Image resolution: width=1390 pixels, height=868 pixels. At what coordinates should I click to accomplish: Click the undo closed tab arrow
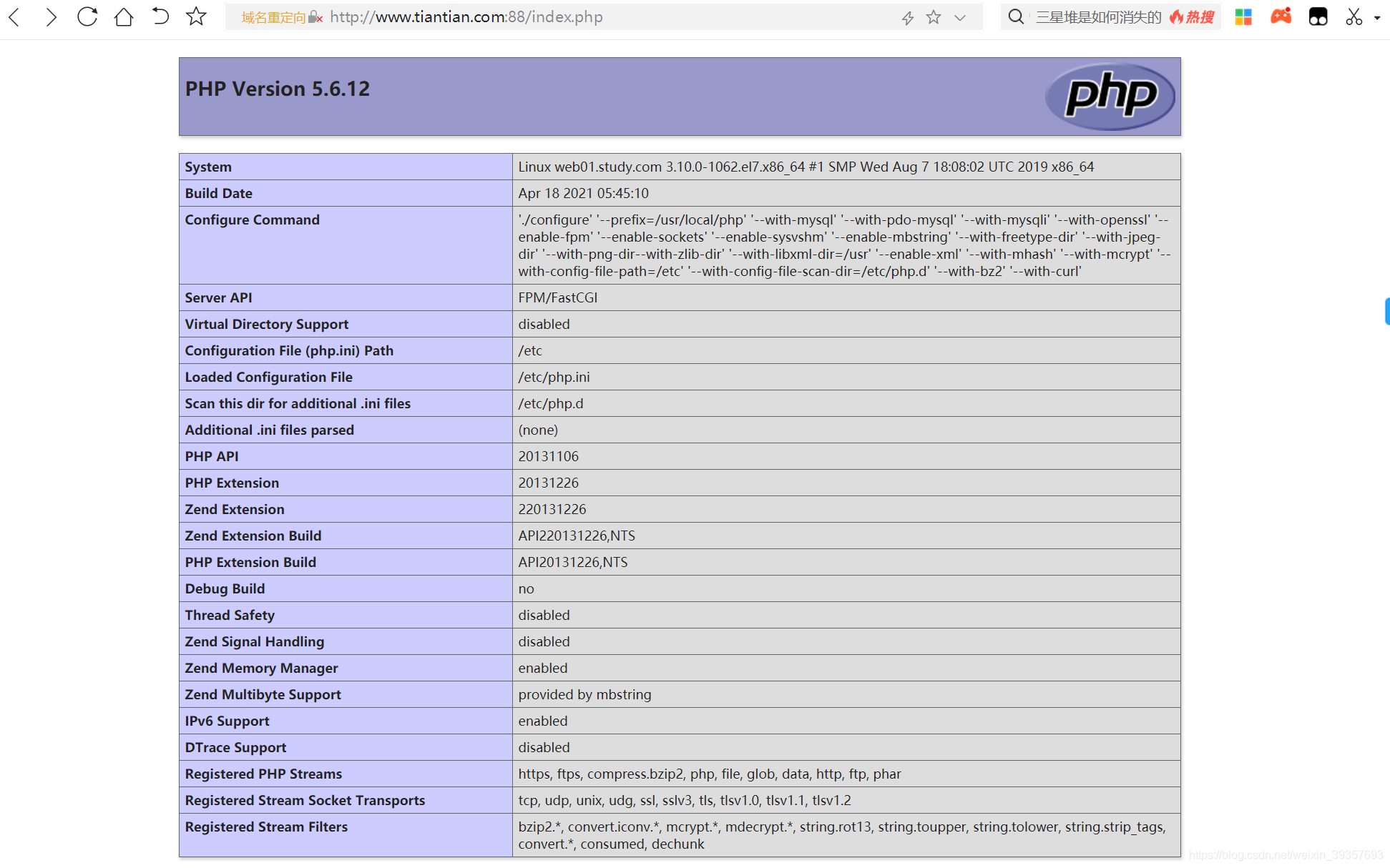tap(160, 16)
